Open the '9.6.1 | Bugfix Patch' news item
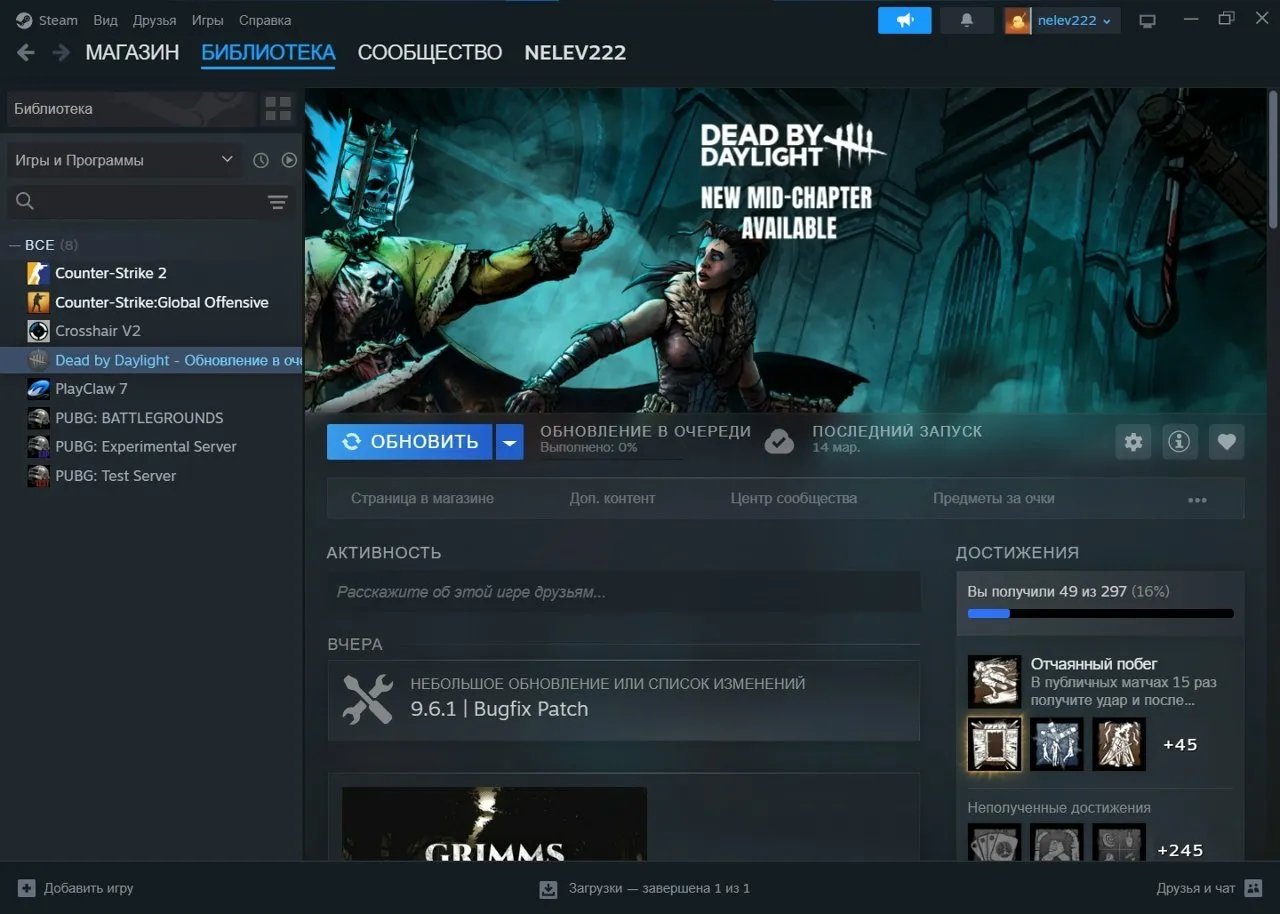 [624, 700]
